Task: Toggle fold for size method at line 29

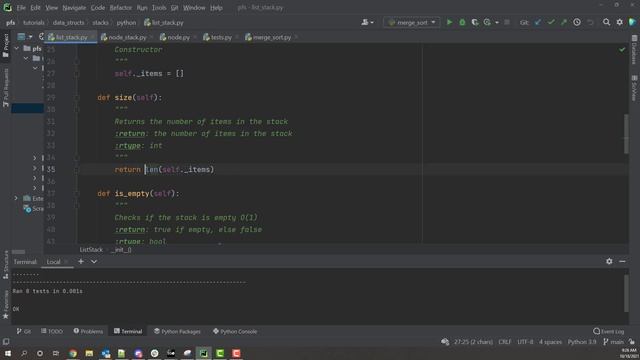Action: [76, 98]
